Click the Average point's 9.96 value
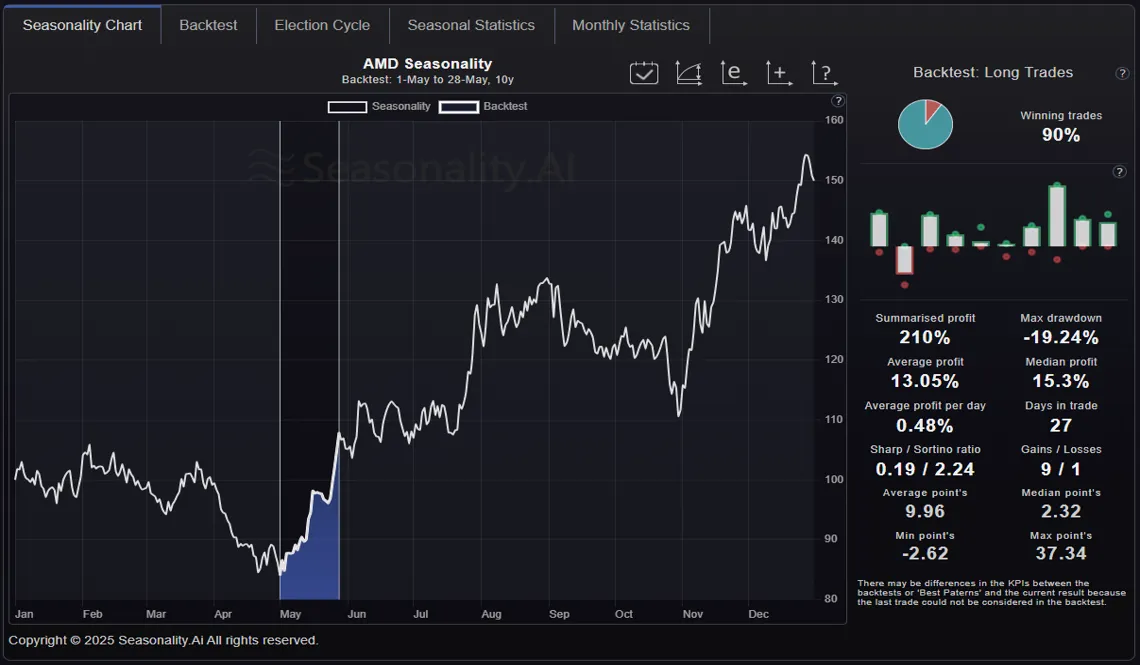The image size is (1140, 665). pyautogui.click(x=925, y=512)
